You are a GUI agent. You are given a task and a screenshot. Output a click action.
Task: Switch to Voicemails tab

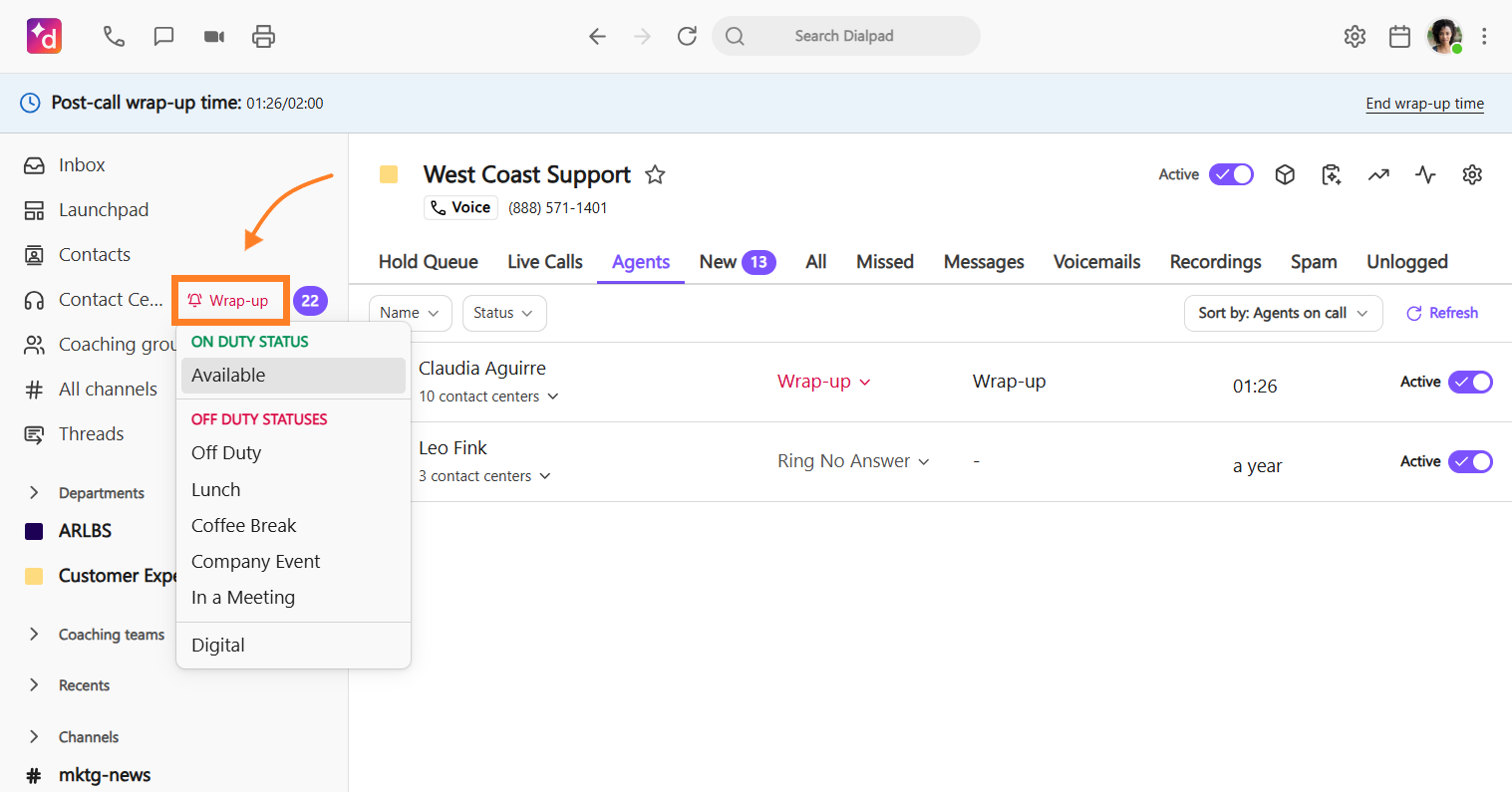(x=1097, y=262)
